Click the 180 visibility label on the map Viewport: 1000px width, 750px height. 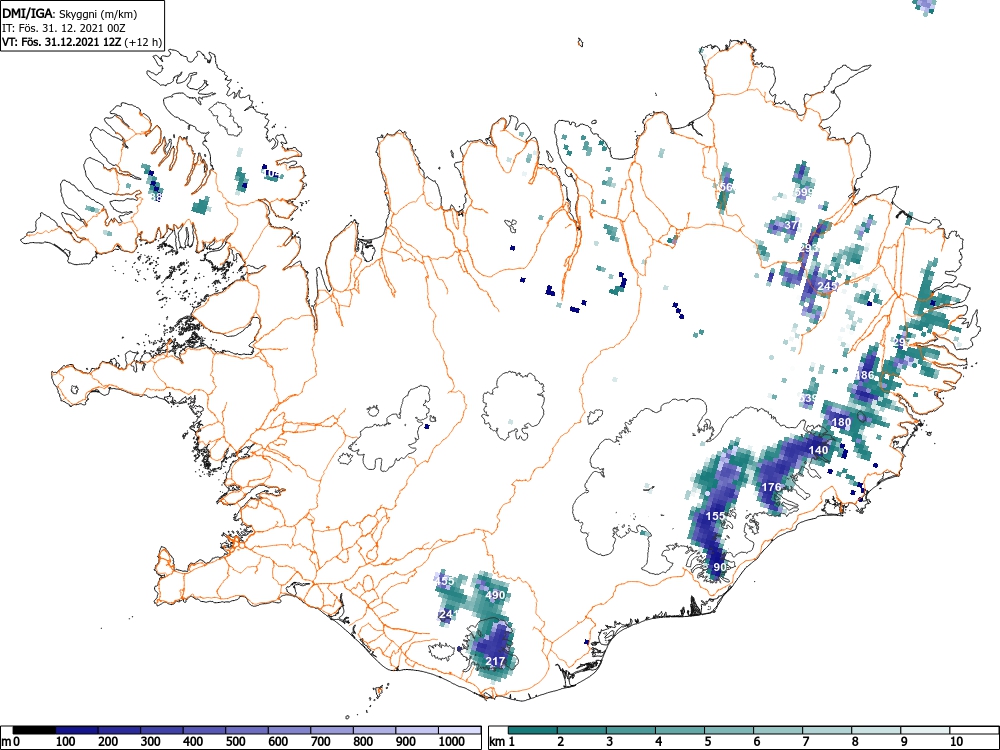coord(841,422)
